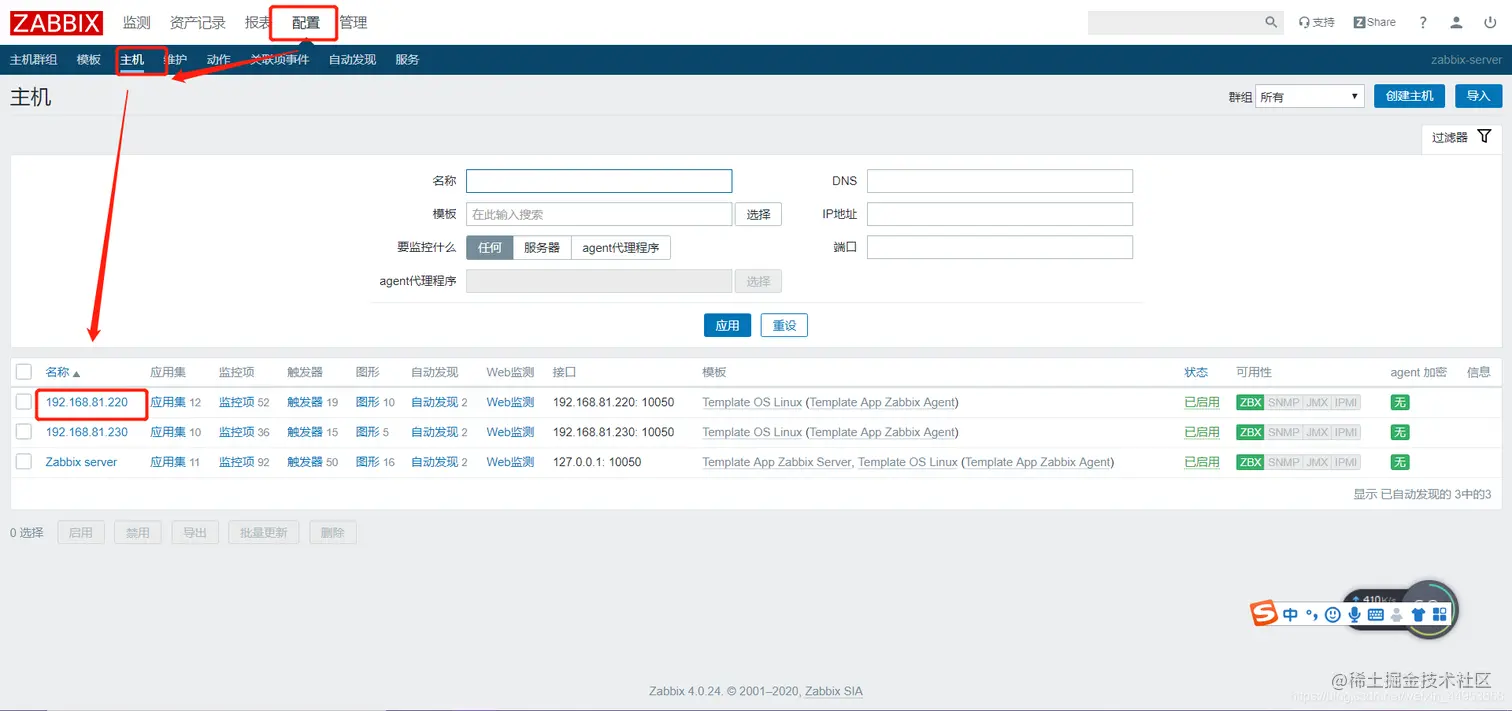
Task: Click the power sign-out icon
Action: point(1489,22)
